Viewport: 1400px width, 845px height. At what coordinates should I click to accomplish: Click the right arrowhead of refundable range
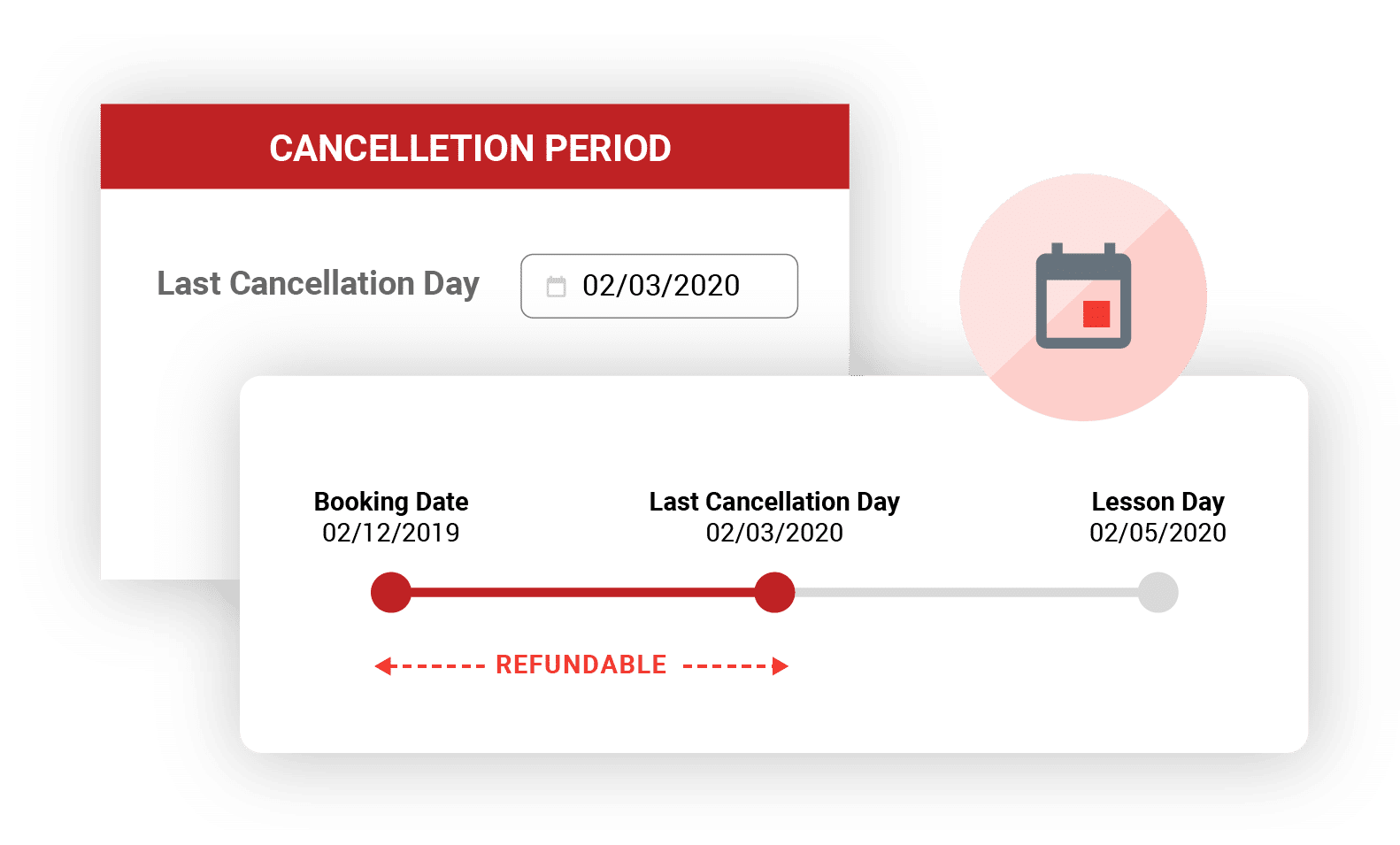[x=780, y=666]
